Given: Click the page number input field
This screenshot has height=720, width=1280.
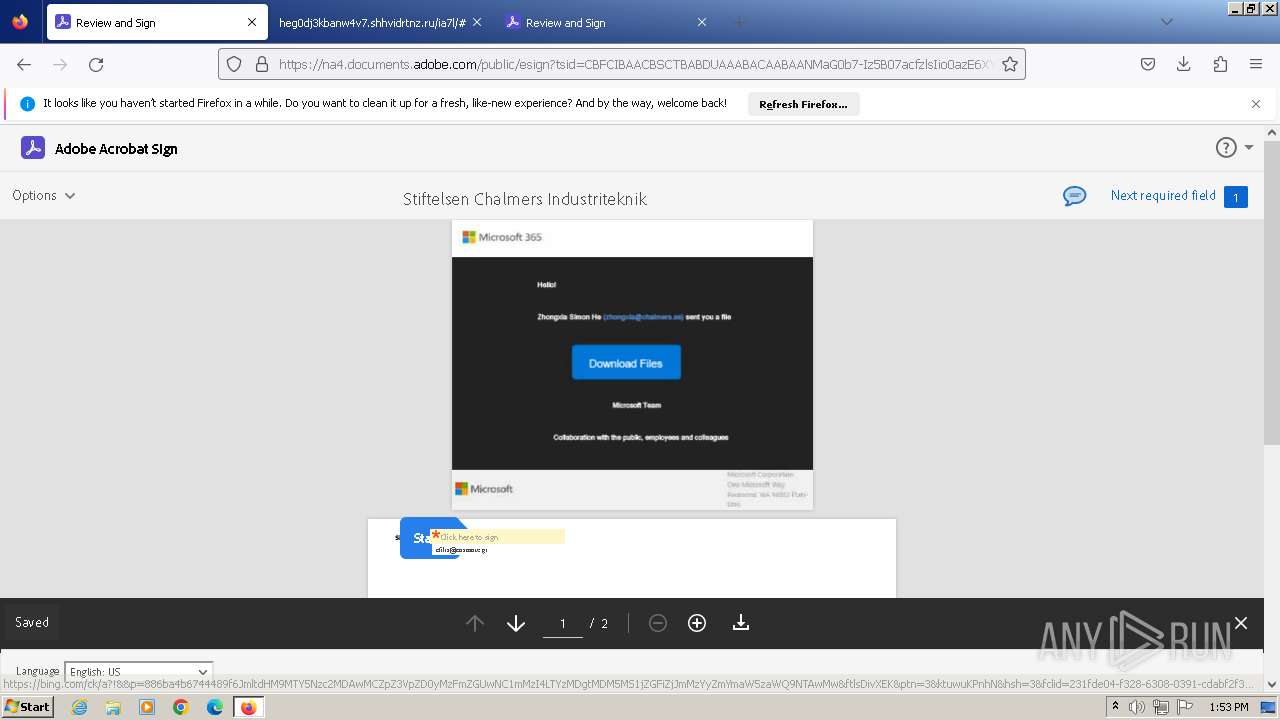Looking at the screenshot, I should pos(562,623).
